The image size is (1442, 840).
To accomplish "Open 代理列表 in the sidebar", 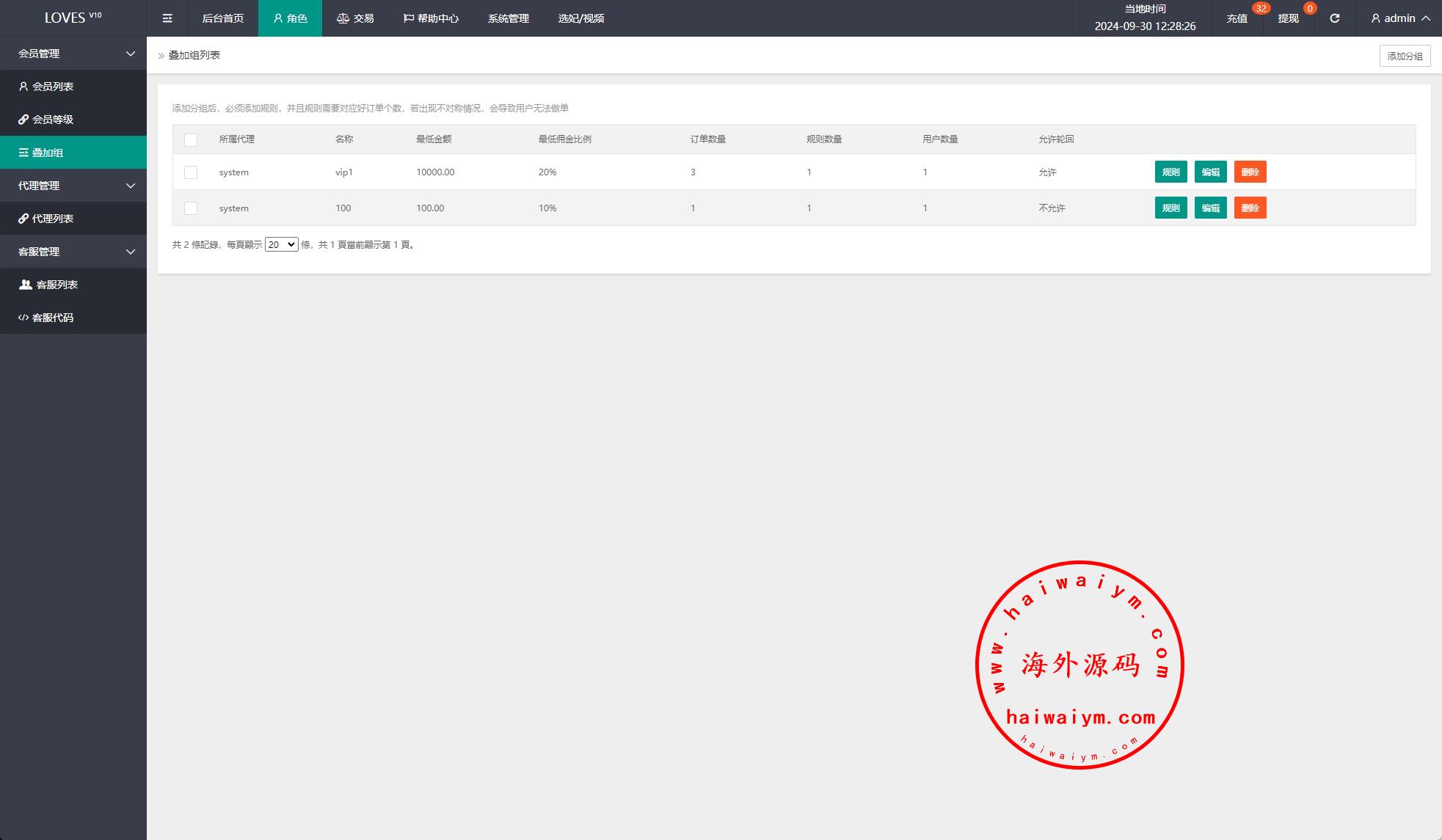I will point(53,219).
